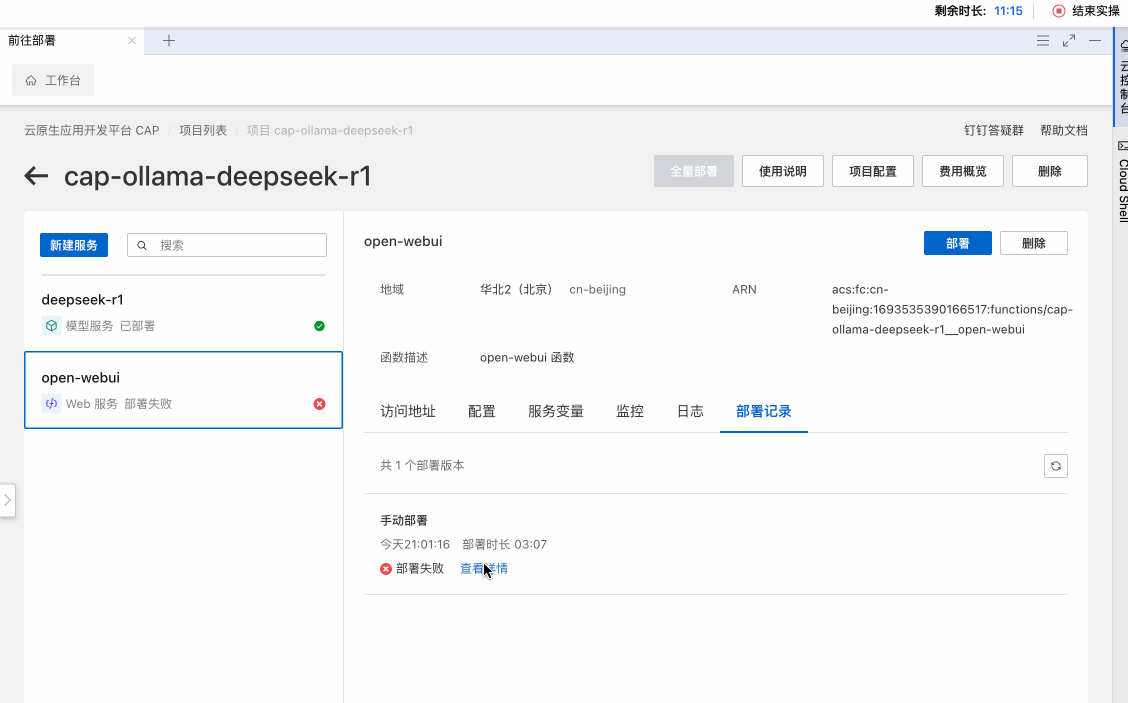The width and height of the screenshot is (1128, 703).
Task: Click the Web 服务 function icon
Action: (x=51, y=404)
